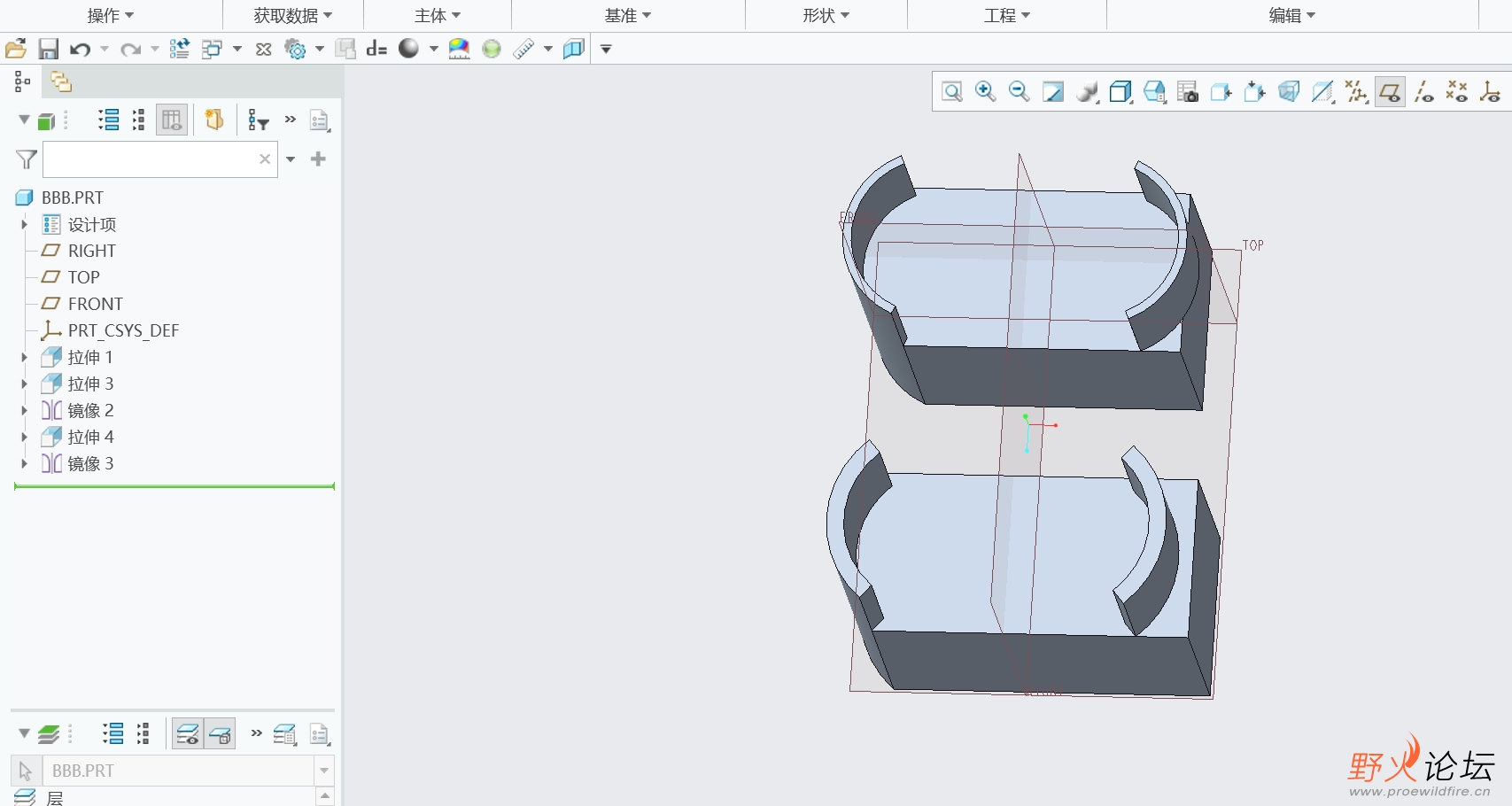Click the Regenerate model icon

pyautogui.click(x=179, y=49)
